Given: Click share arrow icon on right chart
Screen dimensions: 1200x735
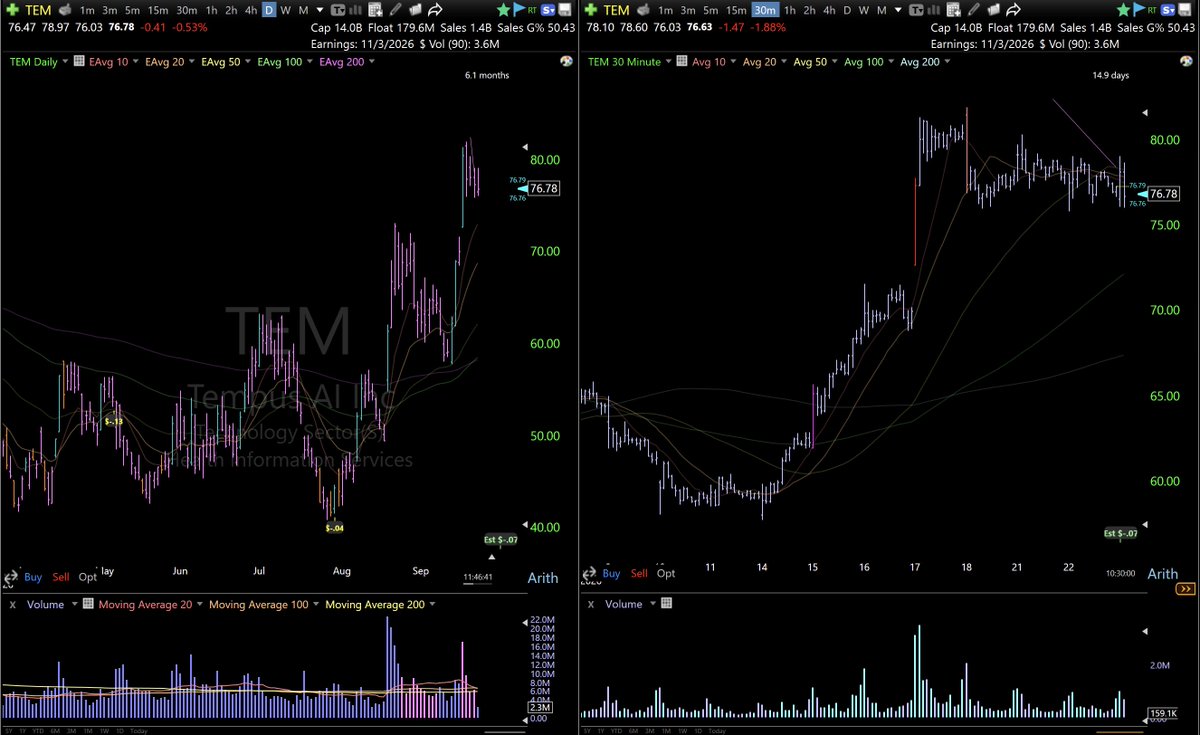Looking at the screenshot, I should coord(1013,10).
